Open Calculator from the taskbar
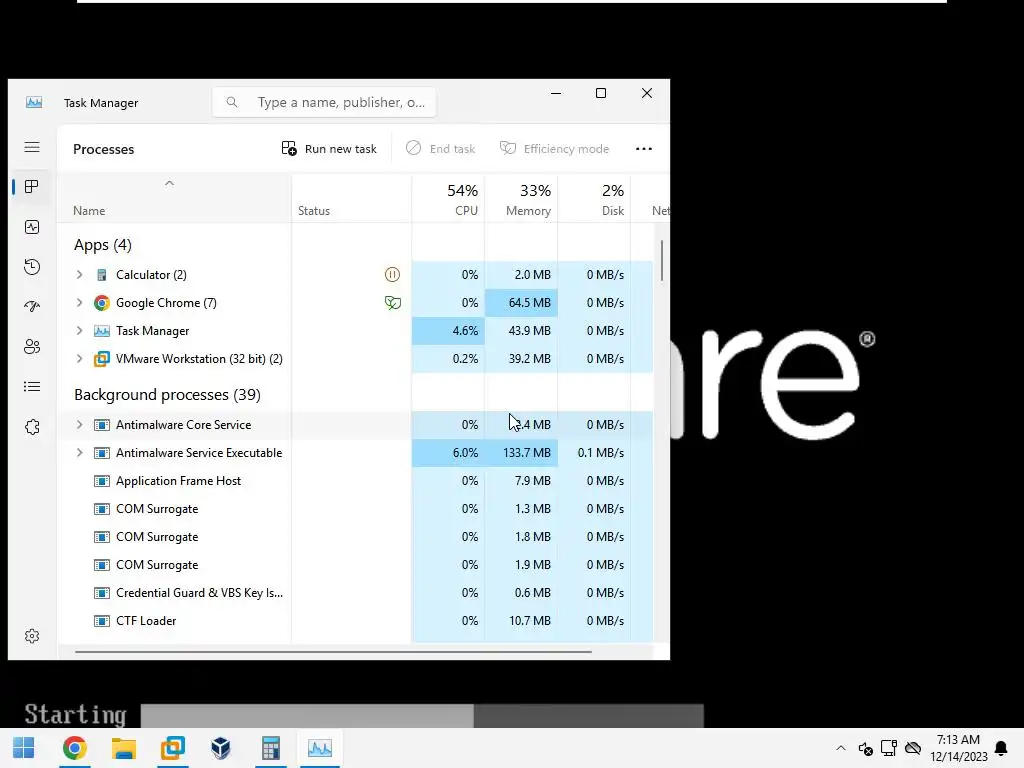1024x768 pixels. (x=270, y=748)
